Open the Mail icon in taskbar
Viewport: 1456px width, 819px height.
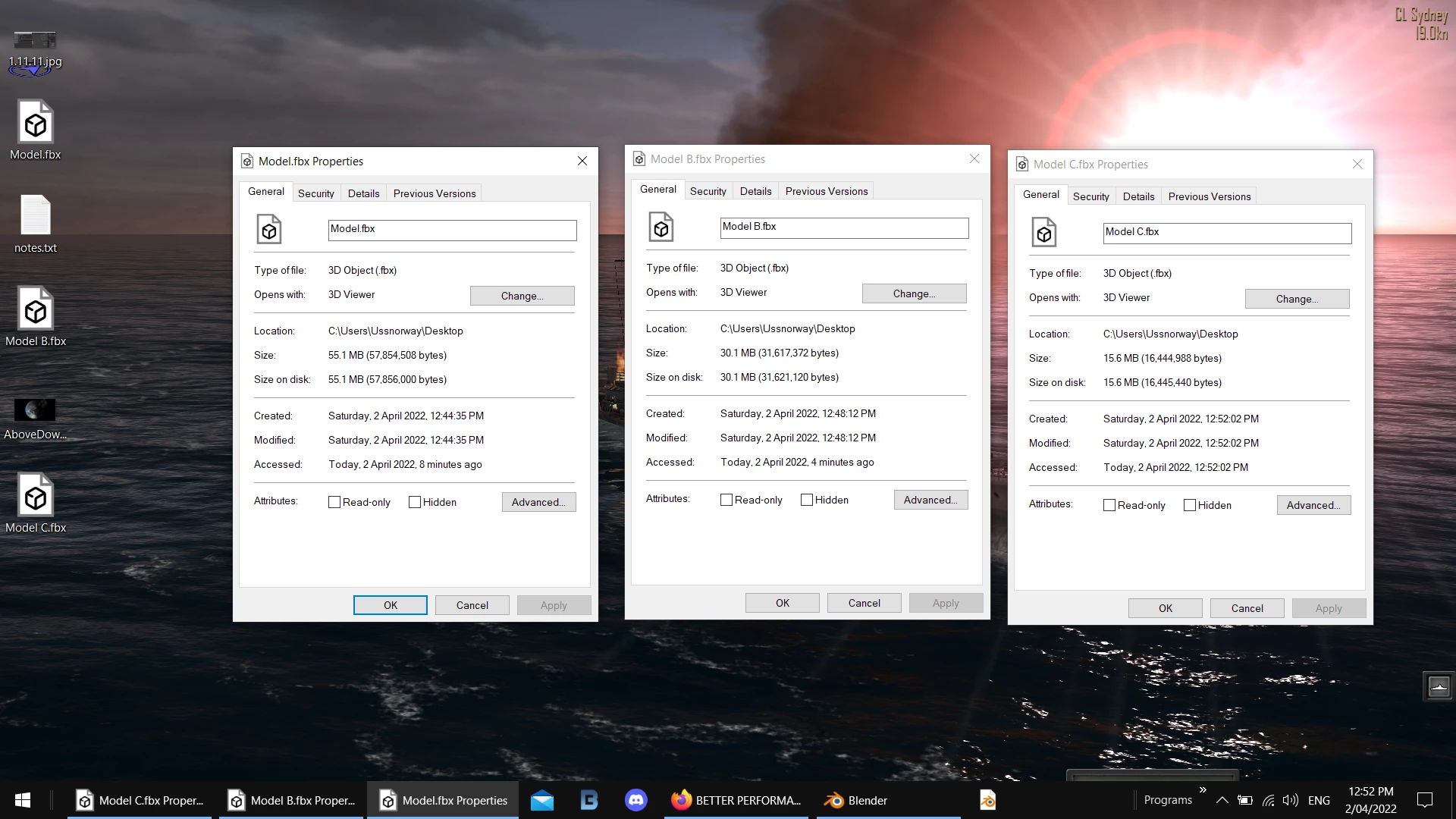(541, 800)
